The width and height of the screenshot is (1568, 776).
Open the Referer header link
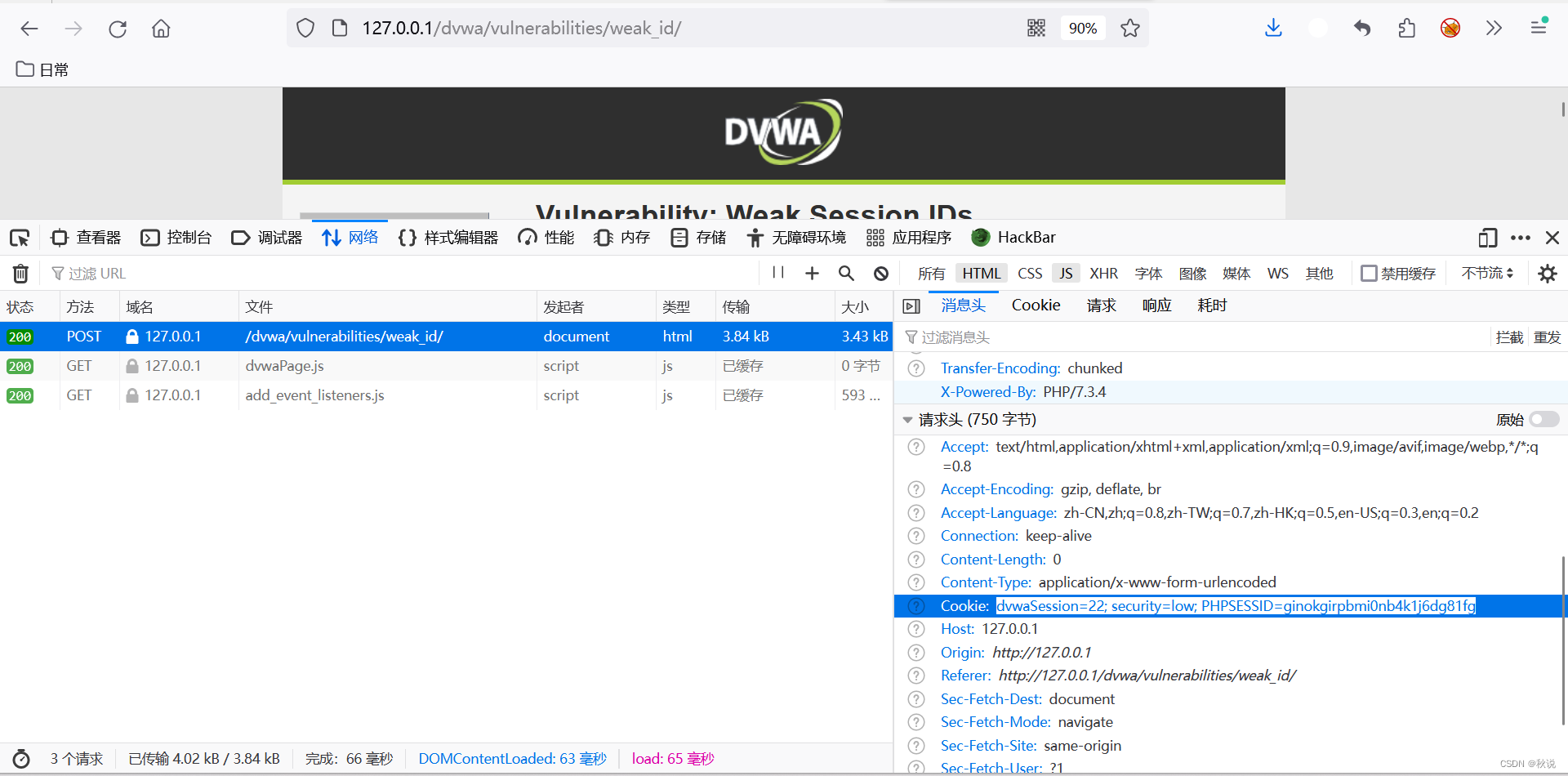click(965, 676)
